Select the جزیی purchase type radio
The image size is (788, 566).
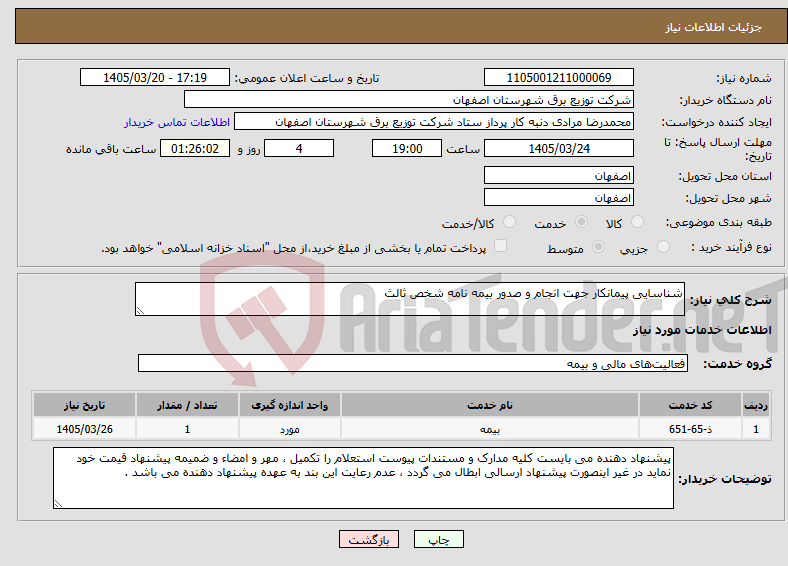663,246
